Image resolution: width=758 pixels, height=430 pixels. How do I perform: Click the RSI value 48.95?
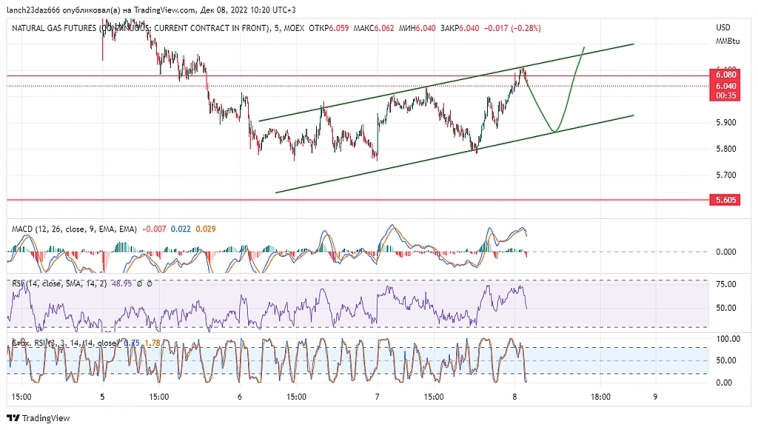tap(121, 283)
